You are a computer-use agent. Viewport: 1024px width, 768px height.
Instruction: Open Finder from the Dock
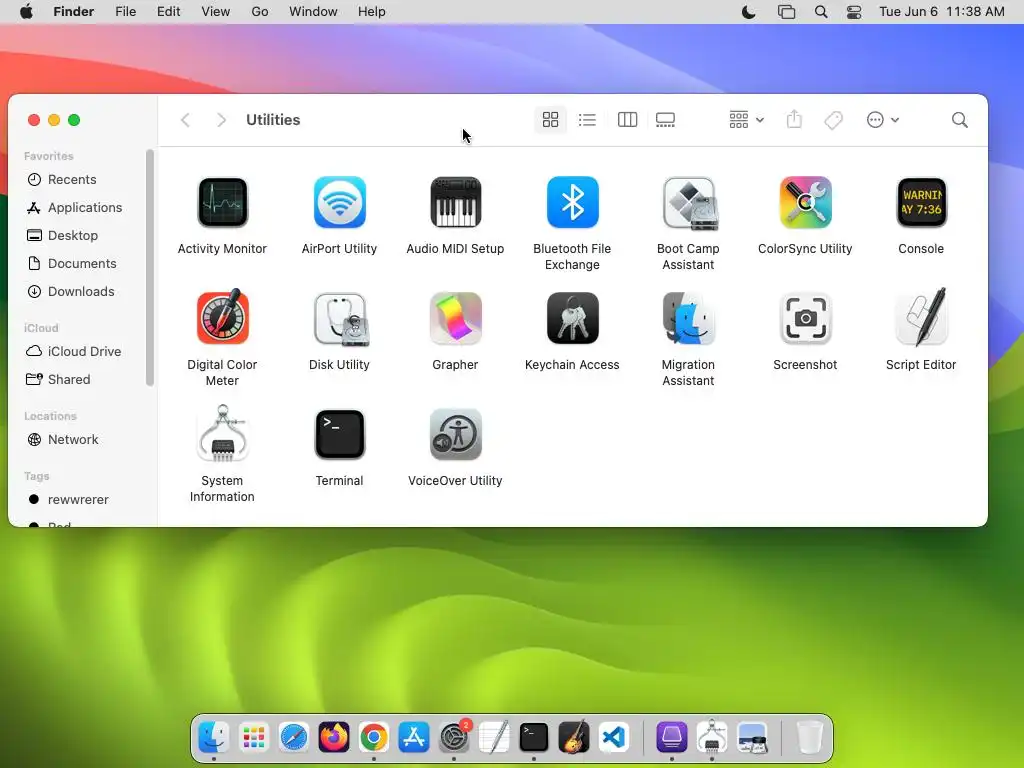pyautogui.click(x=214, y=737)
